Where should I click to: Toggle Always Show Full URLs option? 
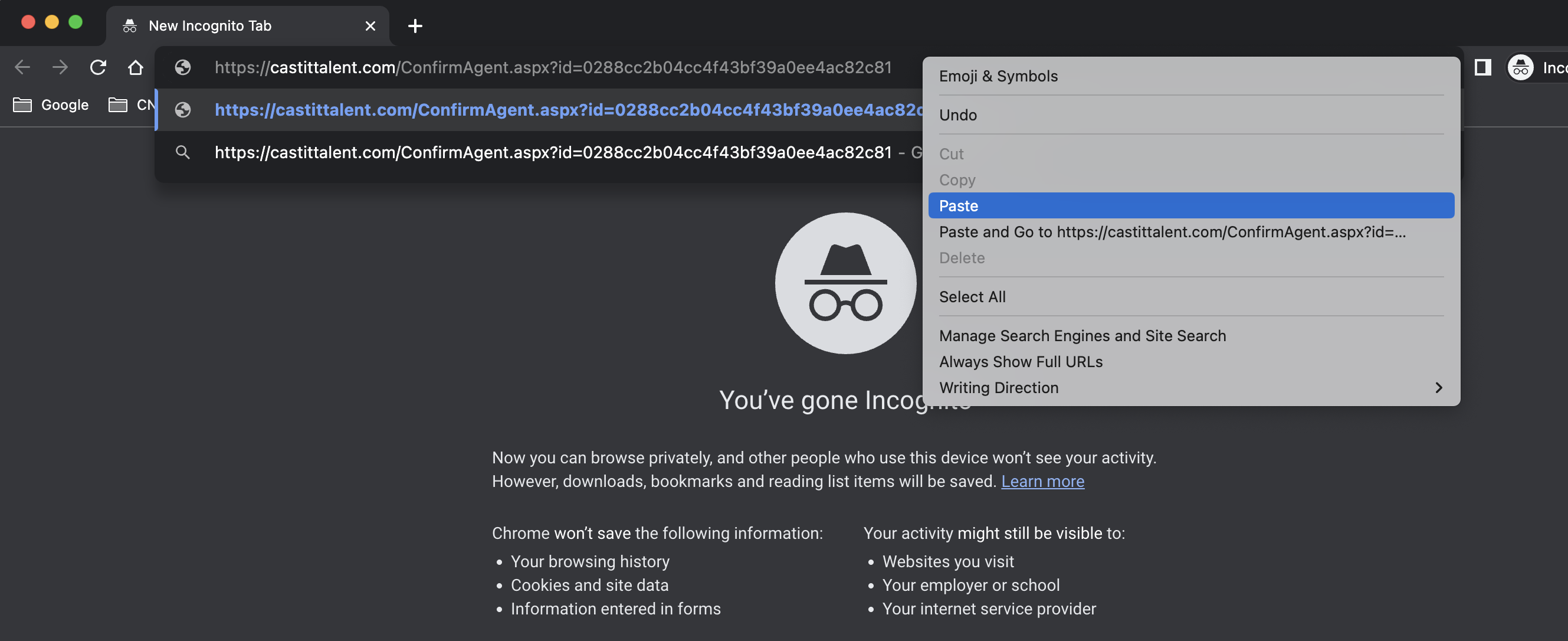(1020, 361)
